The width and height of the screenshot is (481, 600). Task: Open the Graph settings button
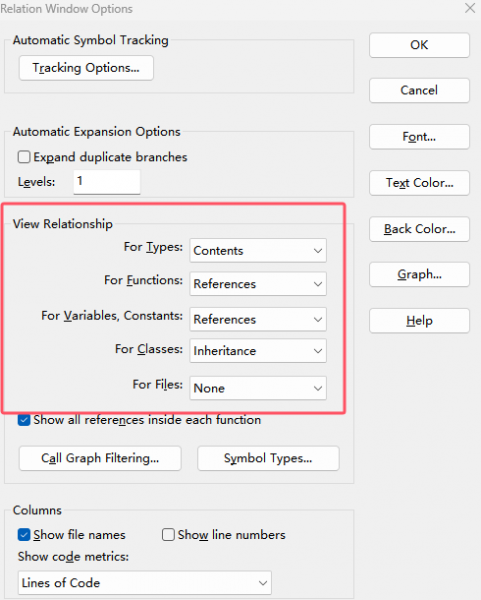tap(419, 274)
